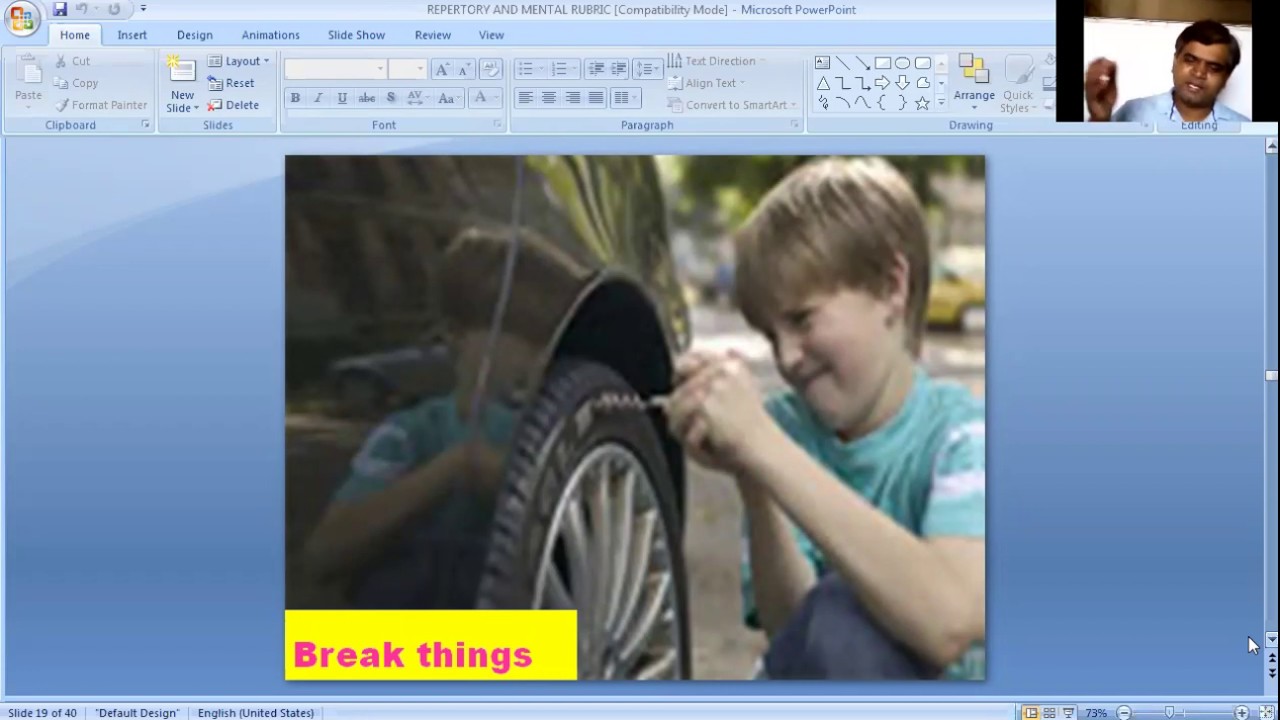Open Clipboard pane launcher
1280x720 pixels.
tap(145, 125)
